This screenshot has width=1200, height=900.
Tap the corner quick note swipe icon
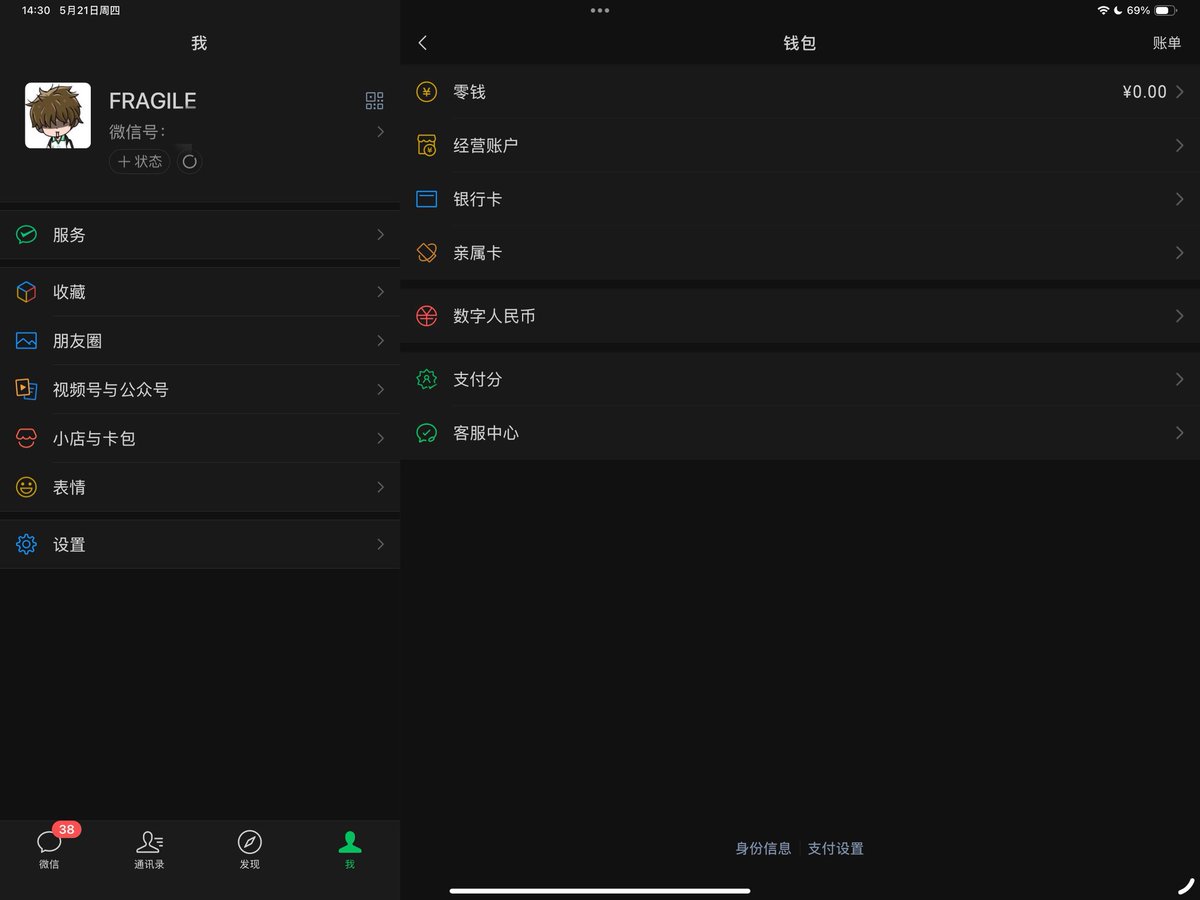[x=1186, y=885]
